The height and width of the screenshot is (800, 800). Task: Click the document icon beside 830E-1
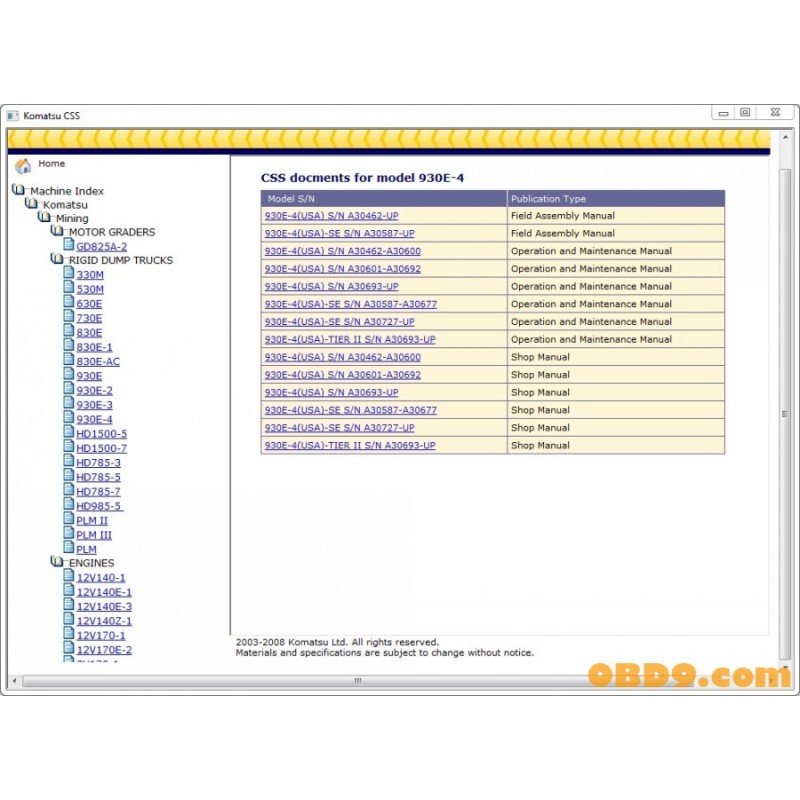[69, 345]
